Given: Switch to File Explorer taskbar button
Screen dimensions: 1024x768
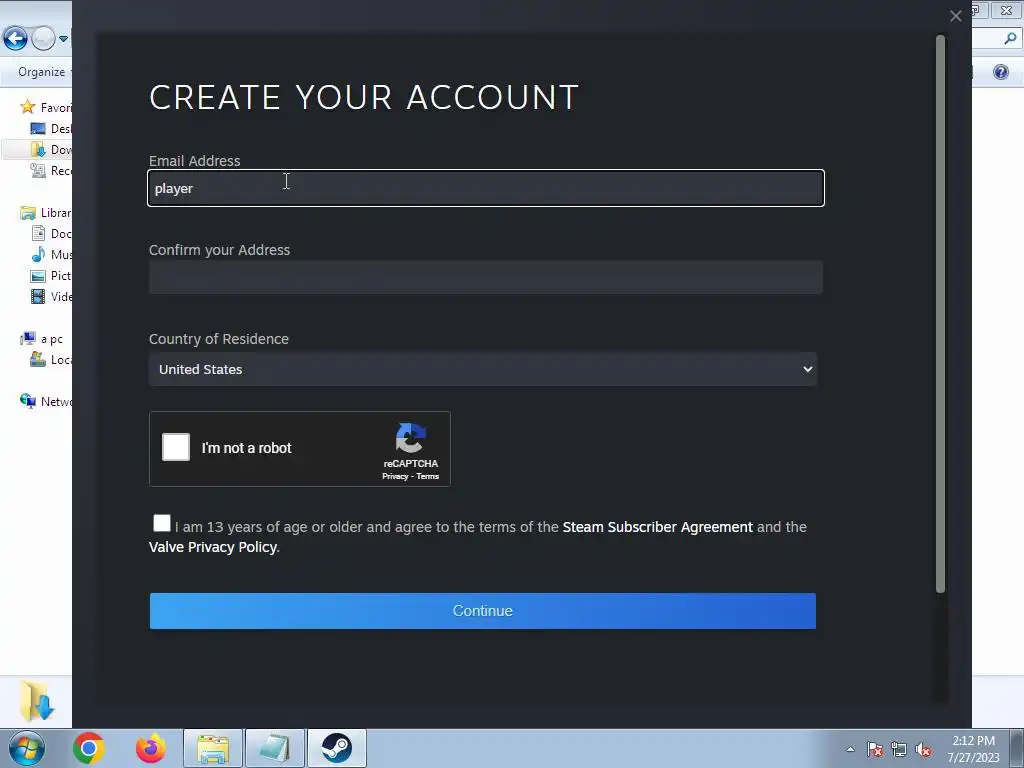Looking at the screenshot, I should (213, 748).
